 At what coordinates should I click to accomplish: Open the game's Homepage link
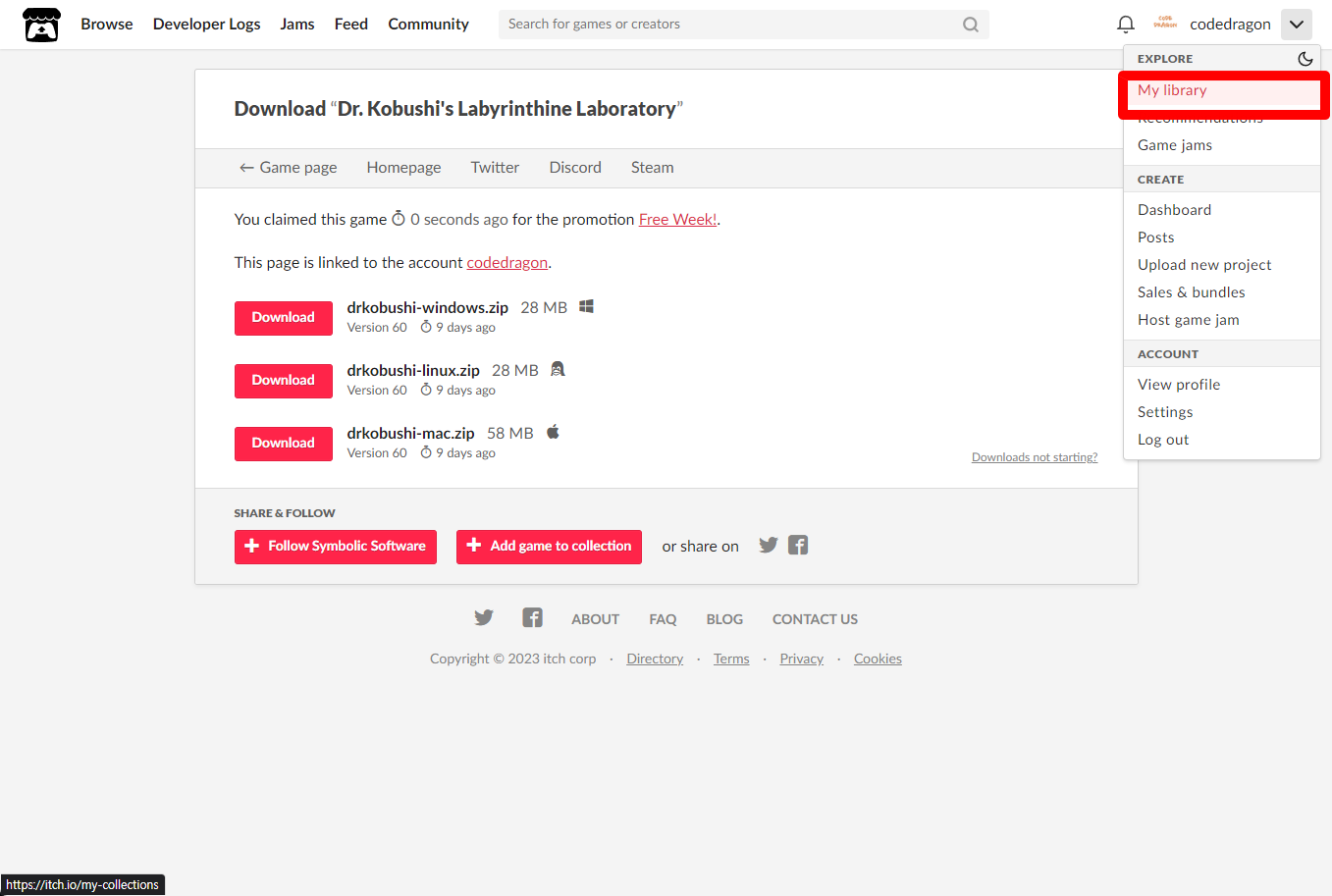(403, 168)
